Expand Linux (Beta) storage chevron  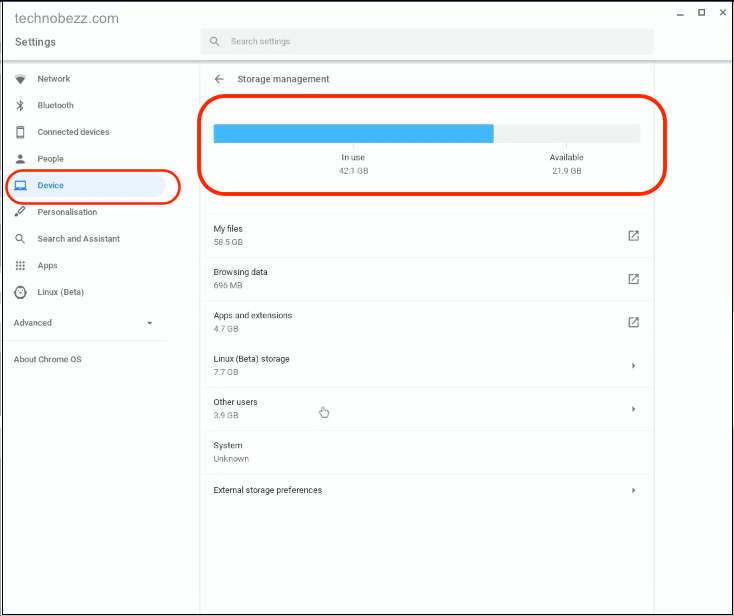(x=633, y=366)
